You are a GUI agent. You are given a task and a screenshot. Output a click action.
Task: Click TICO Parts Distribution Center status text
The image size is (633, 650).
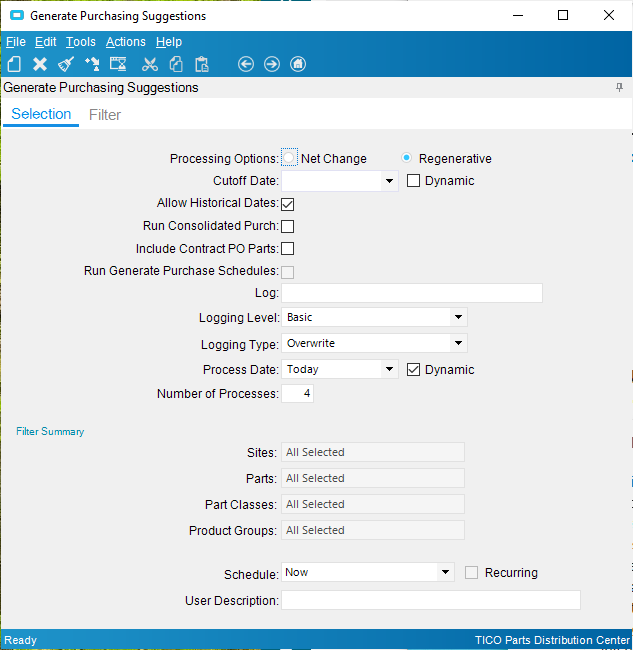pos(552,640)
